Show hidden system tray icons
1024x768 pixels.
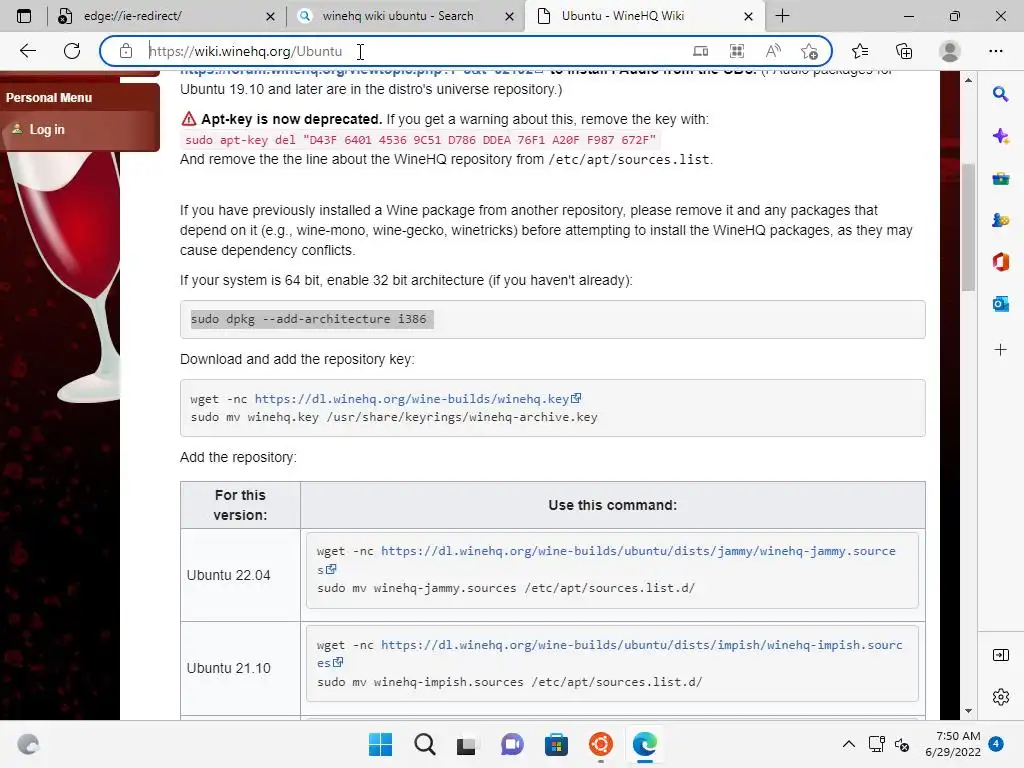point(848,744)
